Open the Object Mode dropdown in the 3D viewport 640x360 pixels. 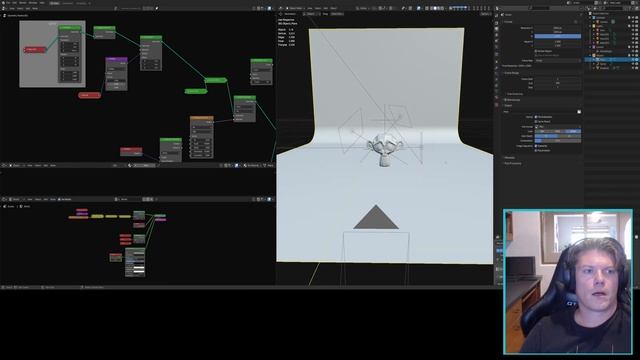(296, 8)
